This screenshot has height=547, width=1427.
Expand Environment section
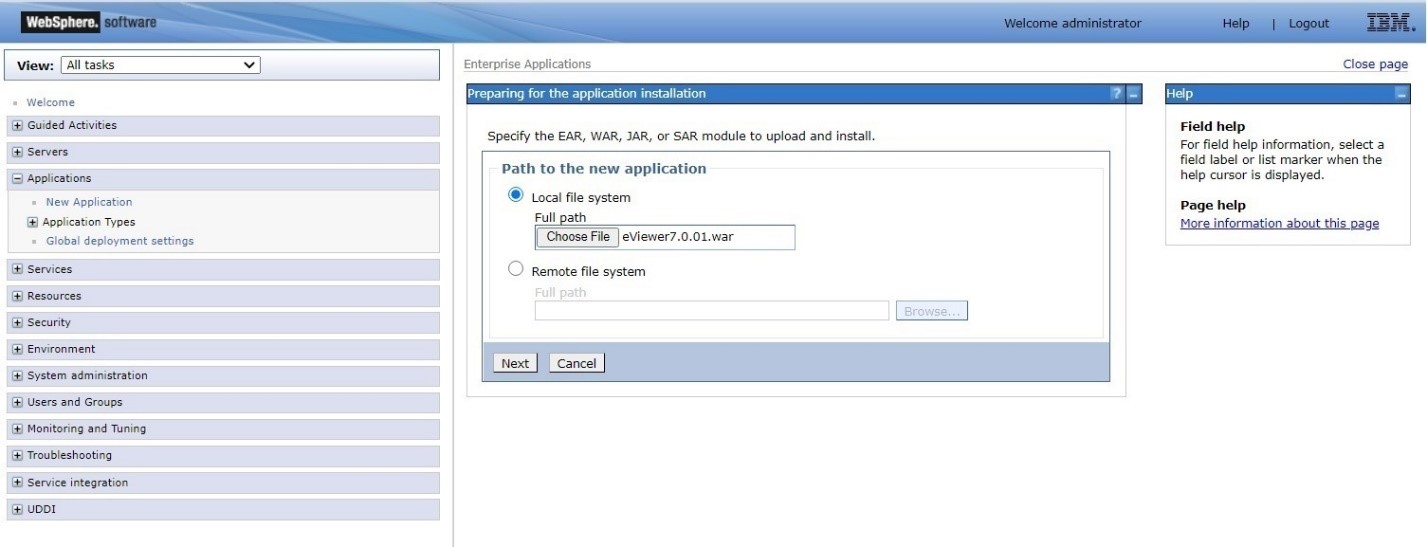coord(17,350)
